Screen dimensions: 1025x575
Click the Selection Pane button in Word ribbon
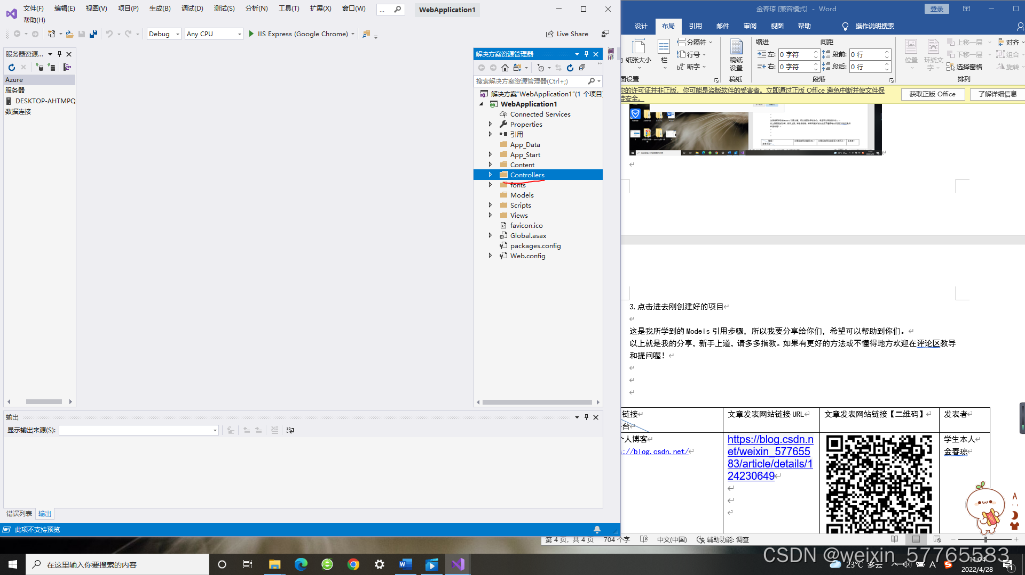964,67
